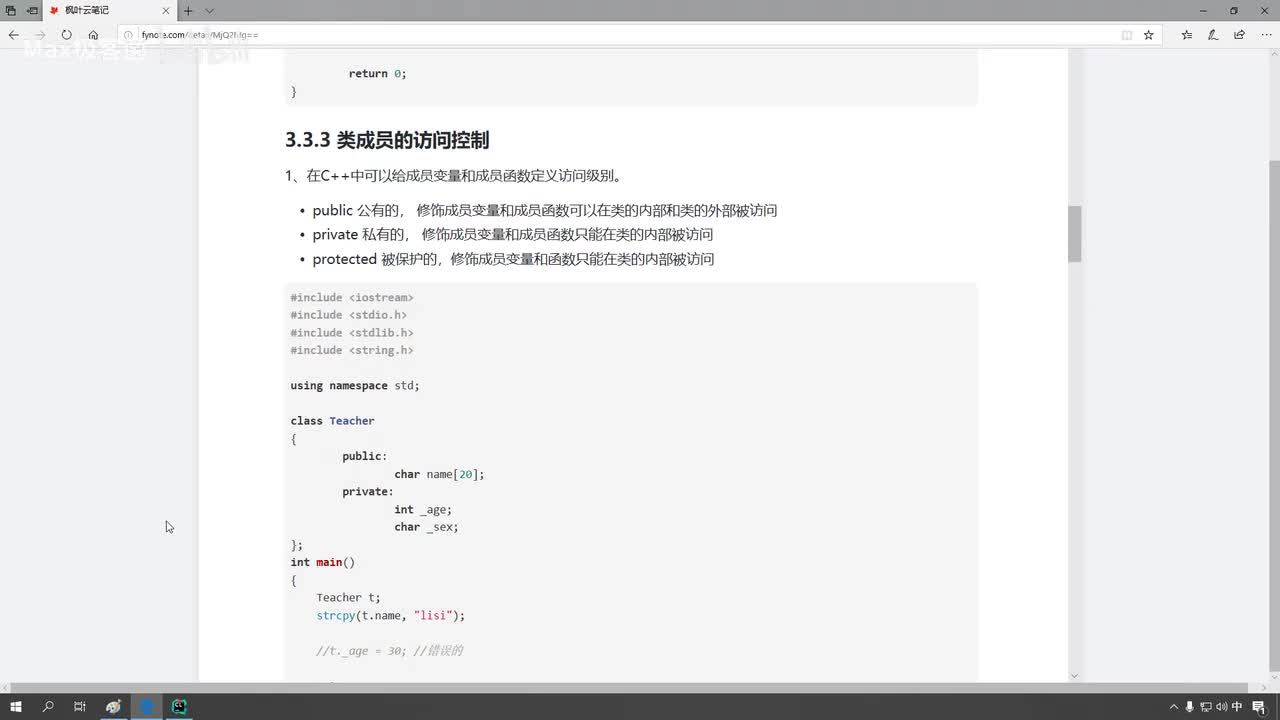Click the code line #include <iostream>
The width and height of the screenshot is (1280, 720).
tap(352, 297)
